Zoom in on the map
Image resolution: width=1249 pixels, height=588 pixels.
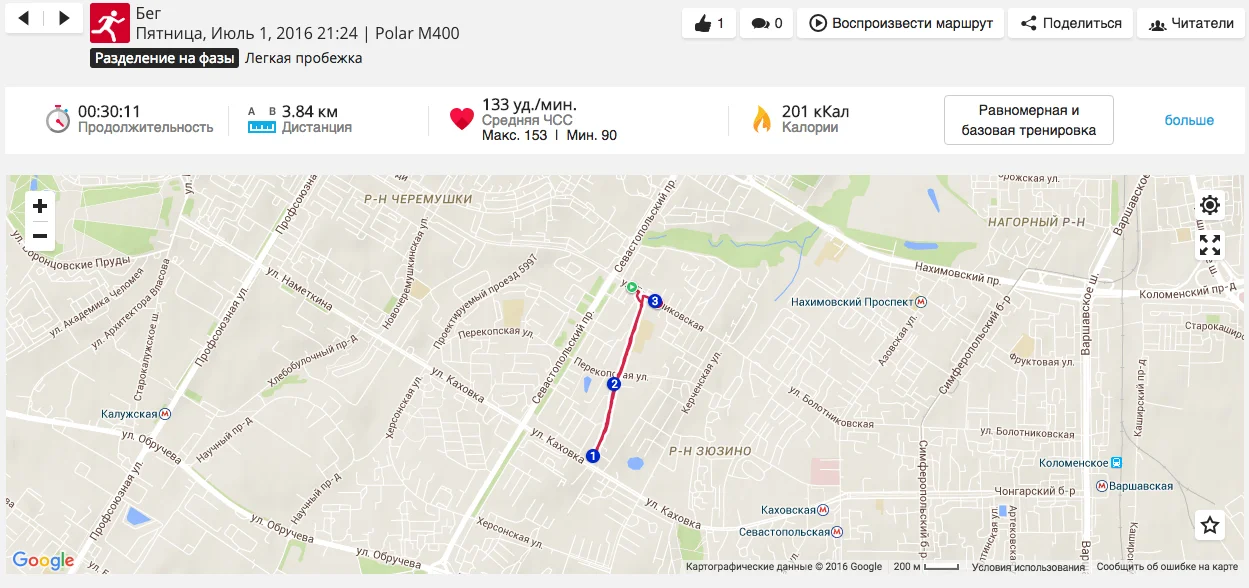coord(40,206)
